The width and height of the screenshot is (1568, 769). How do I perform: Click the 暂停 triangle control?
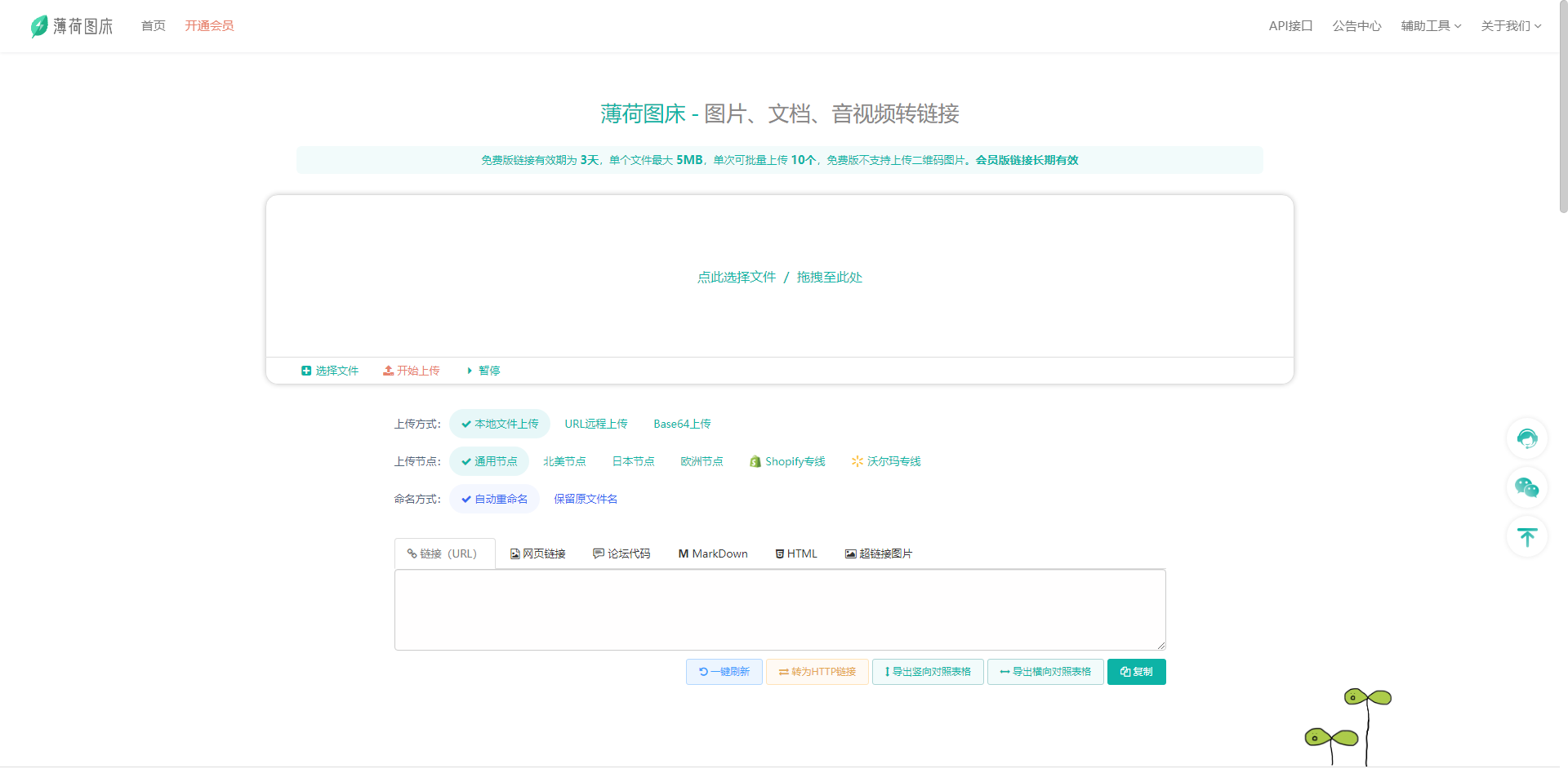[x=483, y=371]
